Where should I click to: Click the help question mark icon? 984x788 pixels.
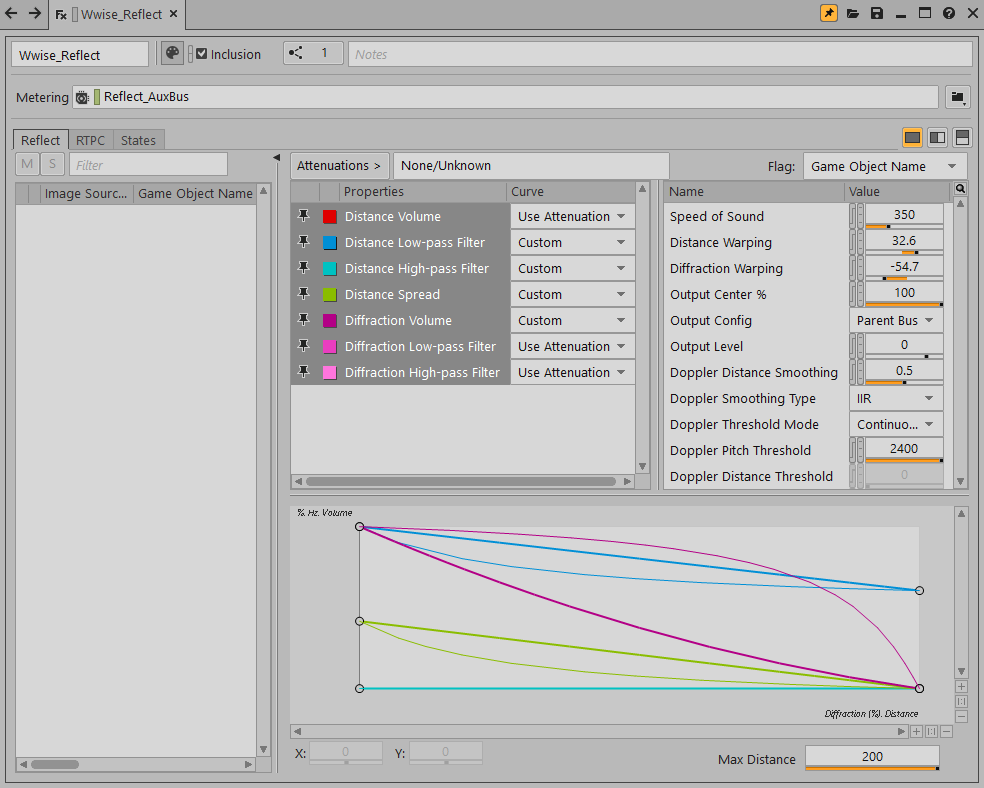(948, 14)
